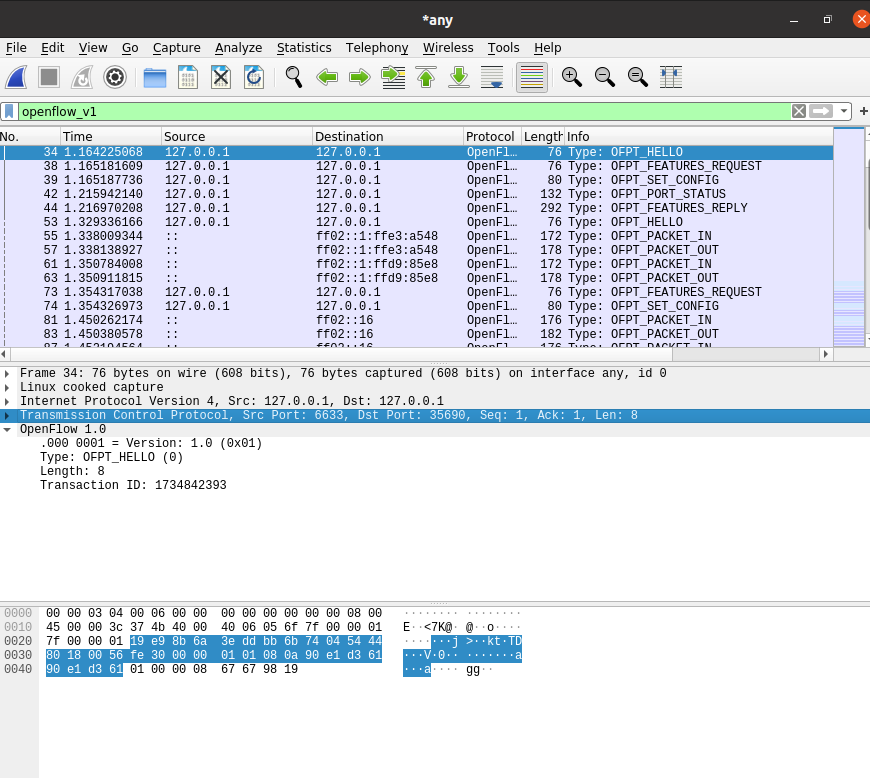Image resolution: width=870 pixels, height=778 pixels.
Task: Collapse the OpenFlow 1.0 tree section
Action: 7,430
